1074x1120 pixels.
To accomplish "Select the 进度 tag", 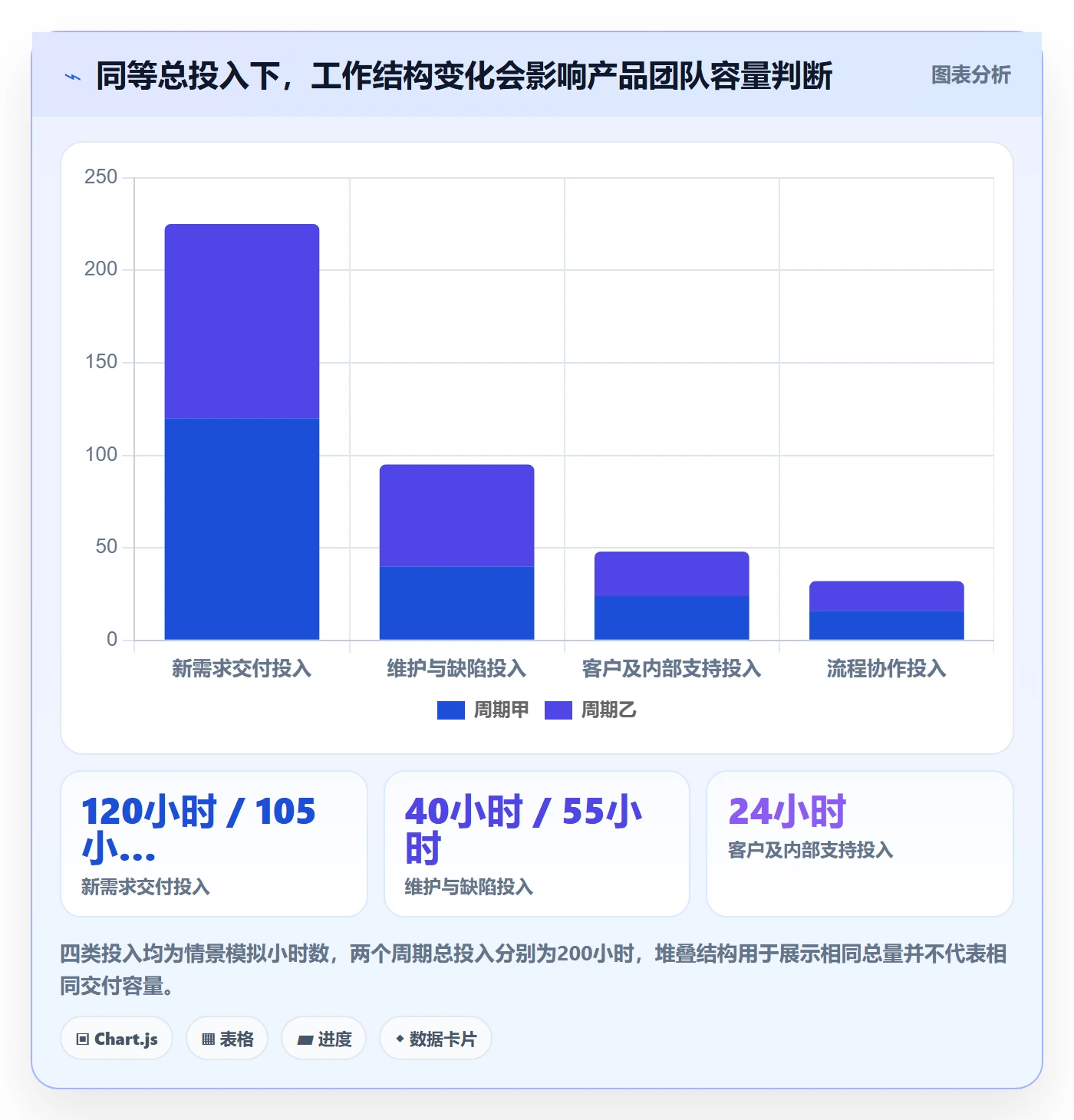I will point(324,1039).
